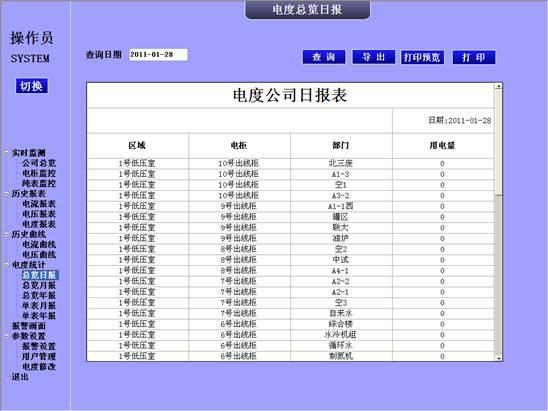Image resolution: width=548 pixels, height=411 pixels.
Task: Open 打印预览 print preview
Action: pos(422,57)
